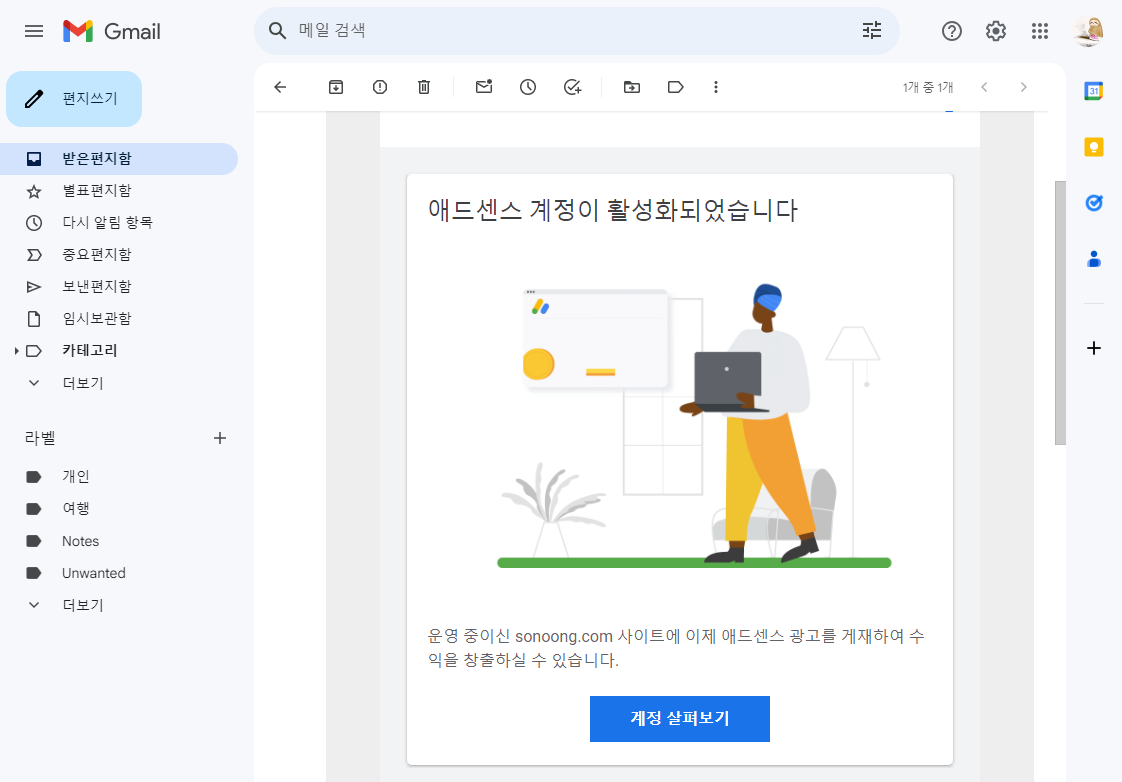Open Google Keep side panel
This screenshot has height=782, width=1122.
pos(1093,147)
